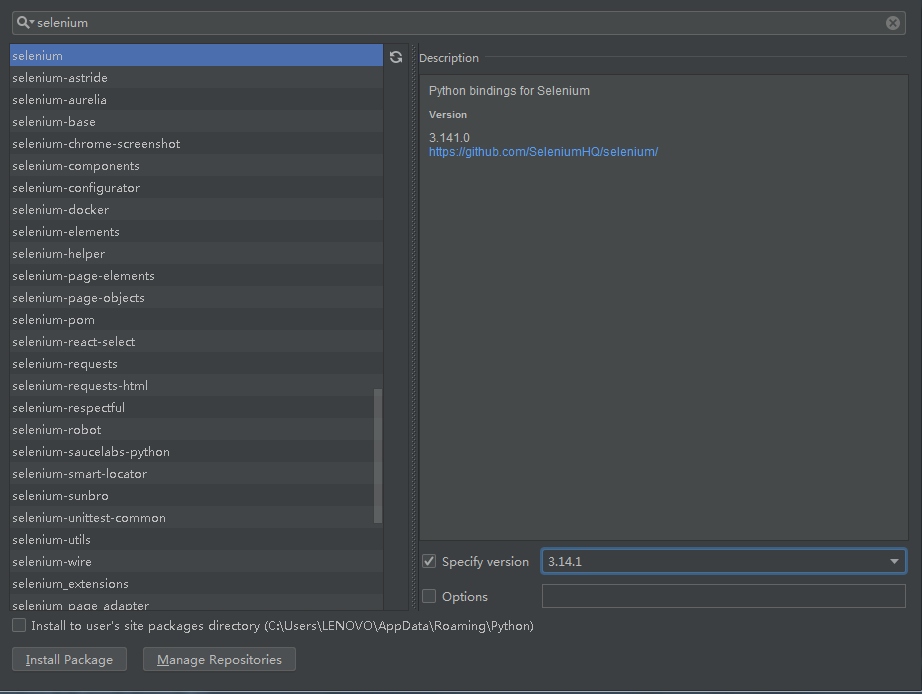
Task: Select selenium-components package
Action: [x=196, y=166]
